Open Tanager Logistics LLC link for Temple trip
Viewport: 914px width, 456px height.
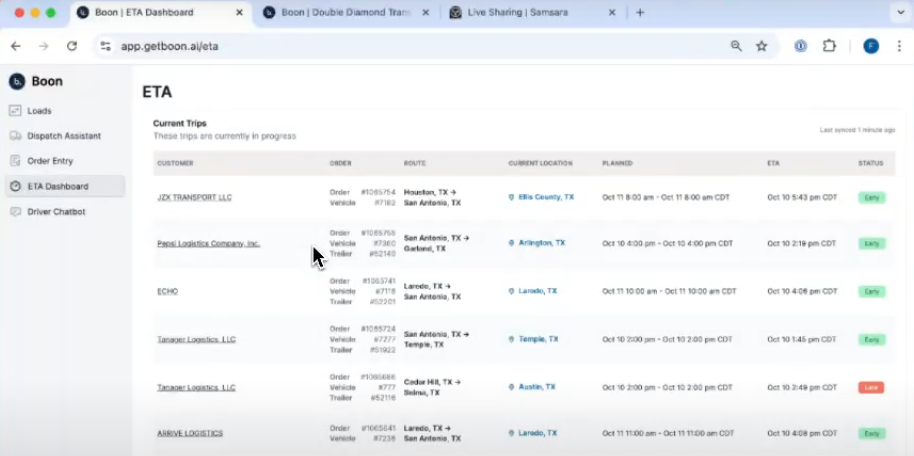(196, 339)
